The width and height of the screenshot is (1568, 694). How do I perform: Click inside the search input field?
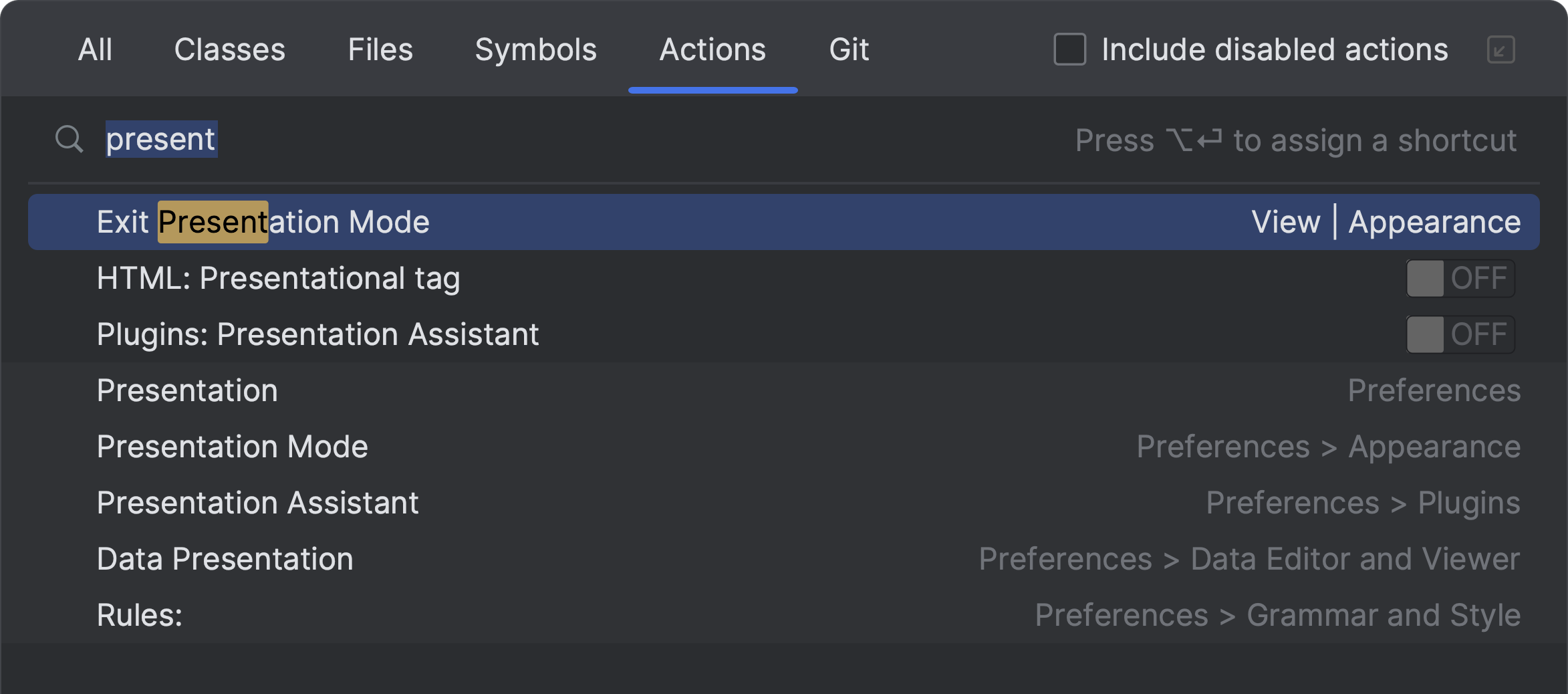click(468, 138)
